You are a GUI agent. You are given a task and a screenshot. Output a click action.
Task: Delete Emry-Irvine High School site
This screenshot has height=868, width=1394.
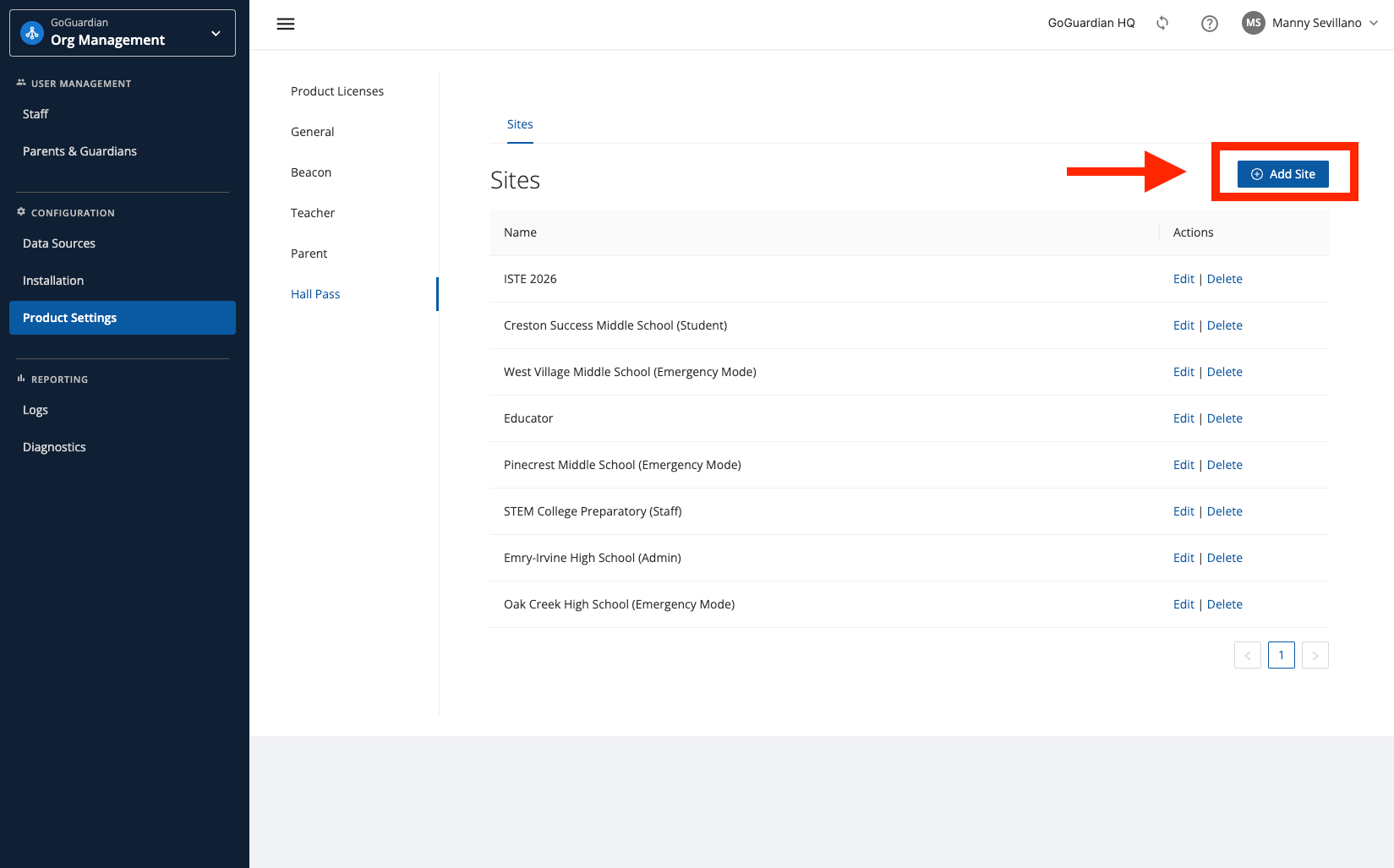[x=1225, y=558]
